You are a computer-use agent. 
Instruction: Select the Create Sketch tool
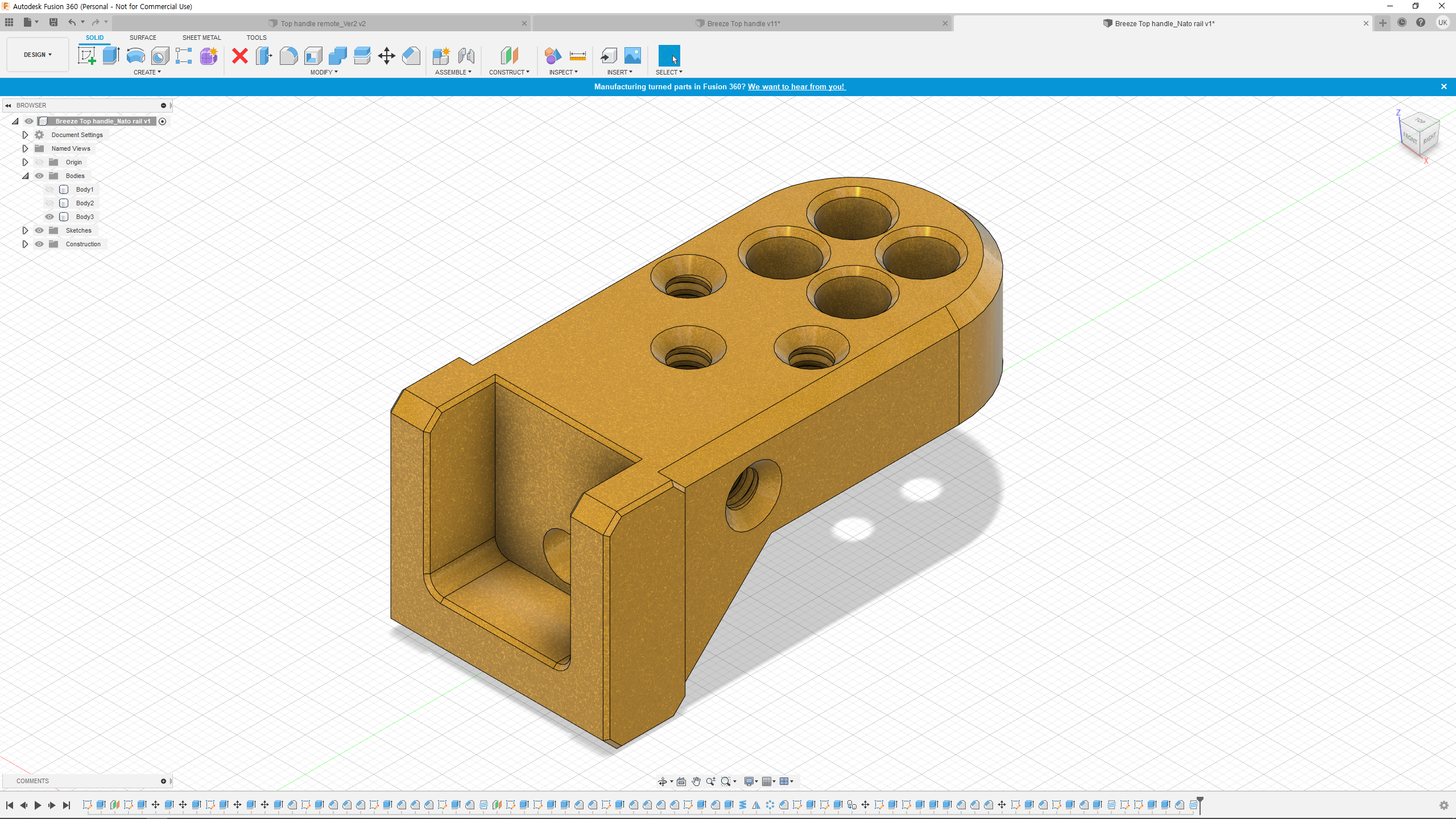coord(86,56)
